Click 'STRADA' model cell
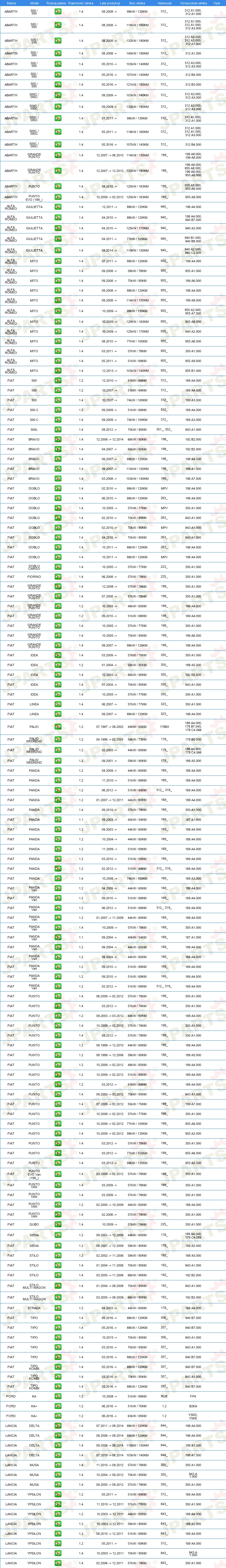226x1568 pixels. 34,1308
